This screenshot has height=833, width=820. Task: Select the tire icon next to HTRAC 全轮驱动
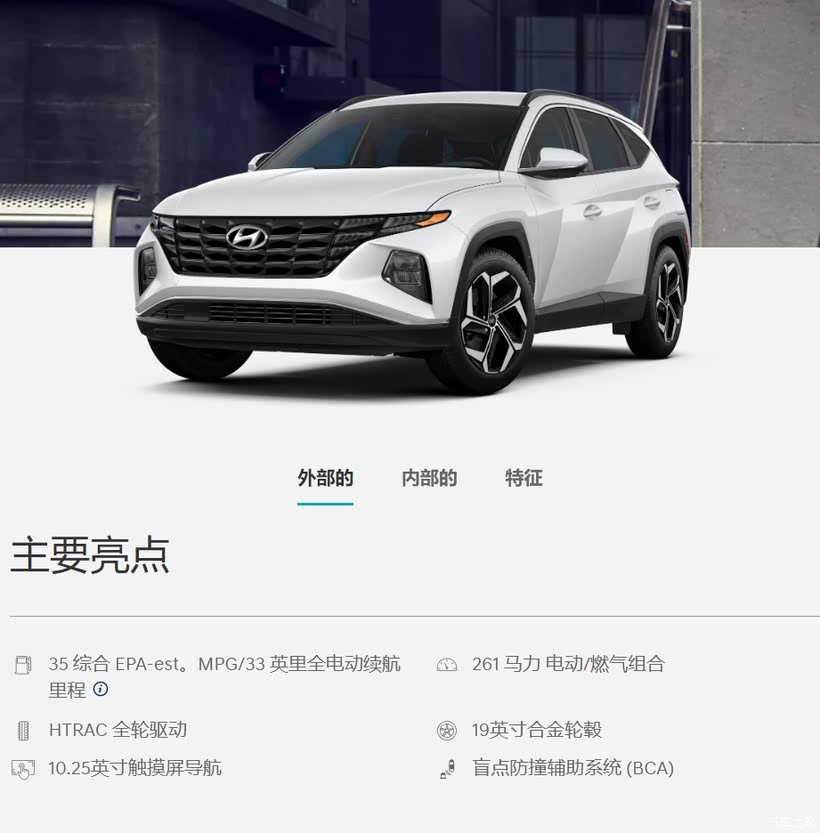(x=23, y=731)
